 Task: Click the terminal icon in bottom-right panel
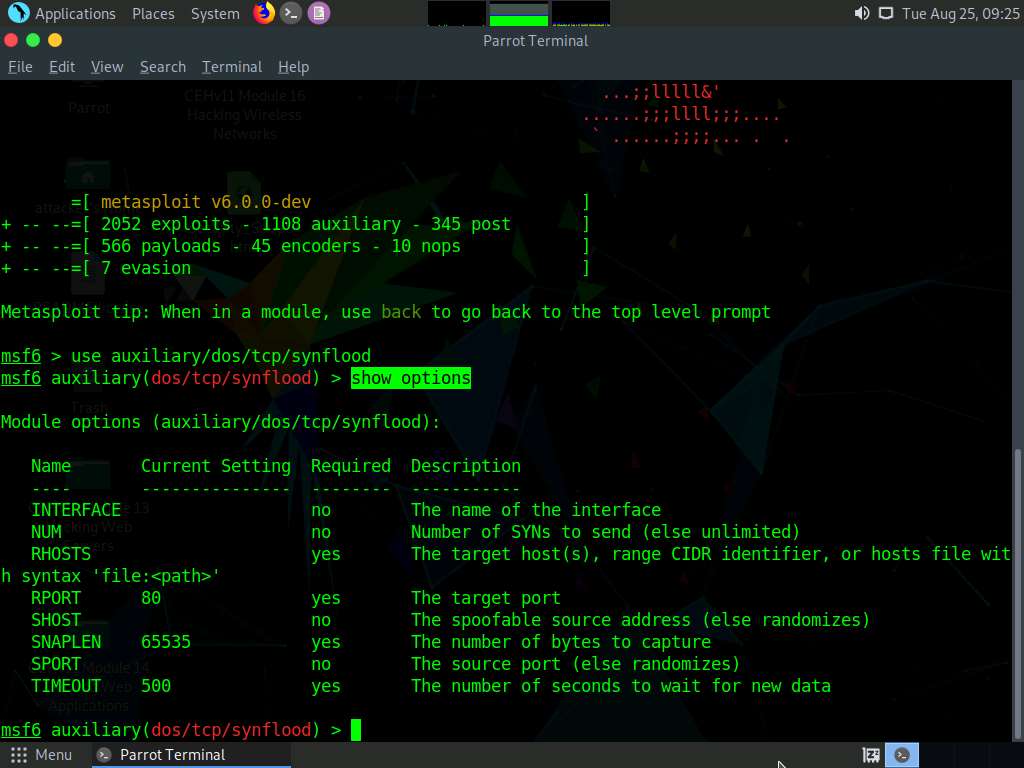tap(902, 756)
